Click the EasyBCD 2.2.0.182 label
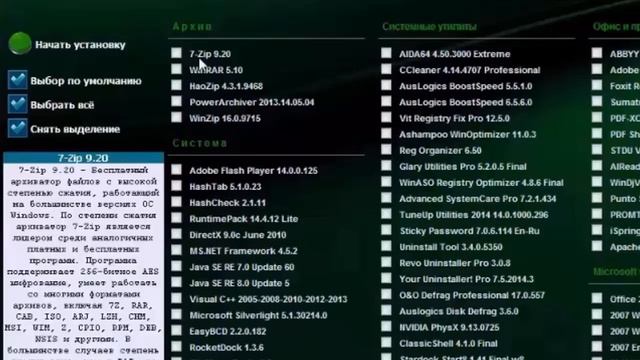The height and width of the screenshot is (360, 640). [227, 331]
